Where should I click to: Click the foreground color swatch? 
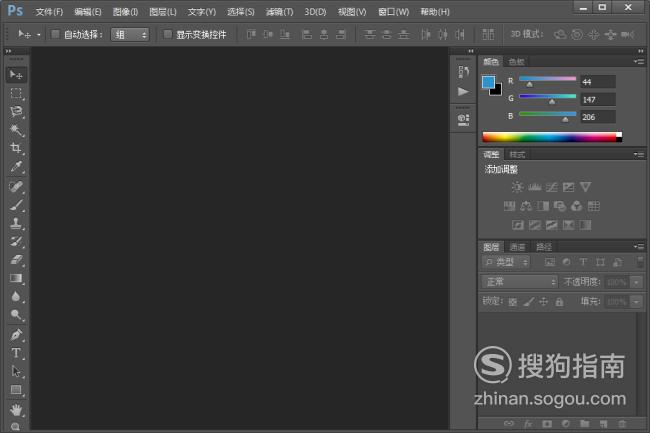[488, 82]
